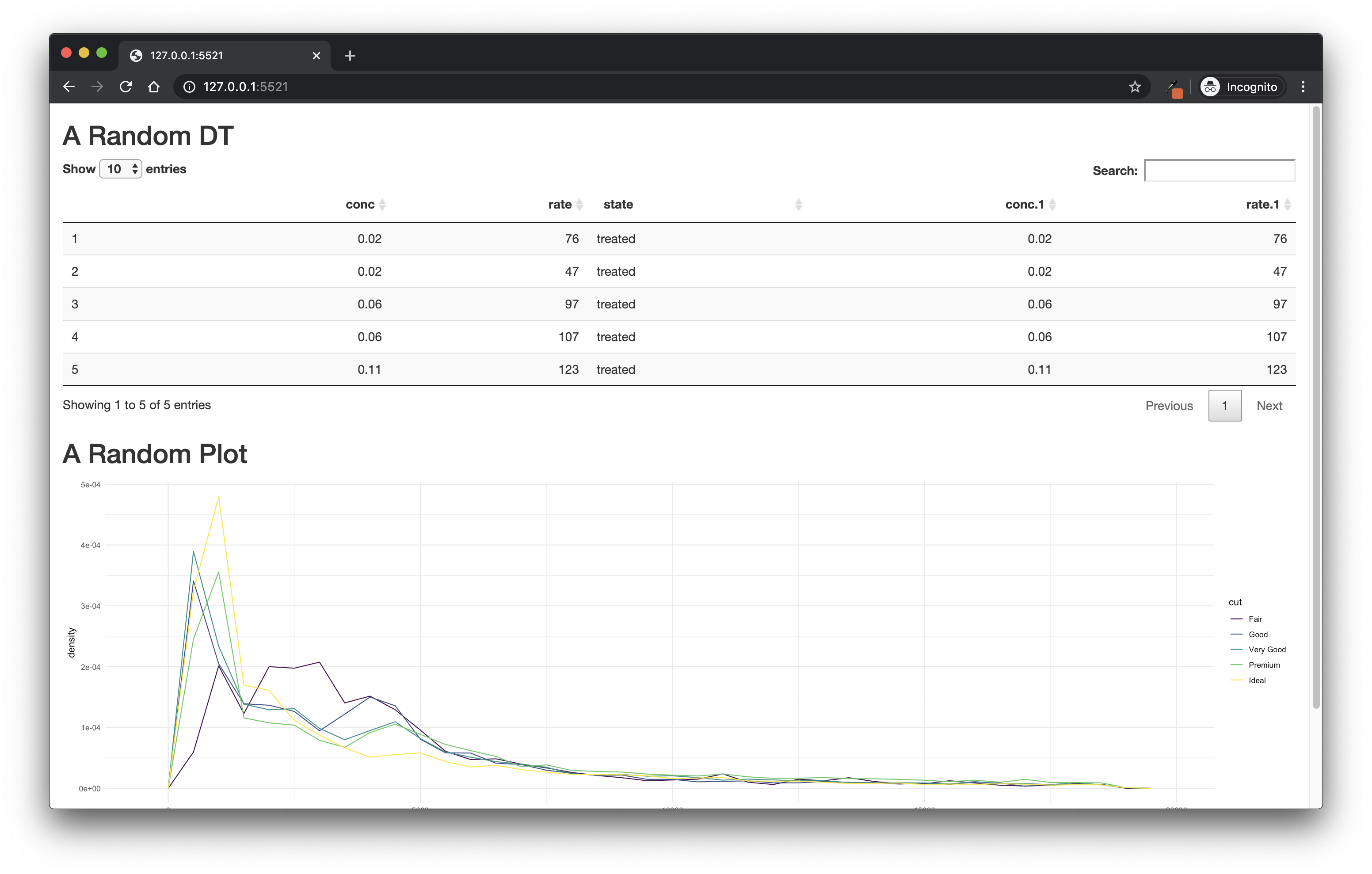Image resolution: width=1372 pixels, height=874 pixels.
Task: Click the A Random DT heading
Action: click(148, 136)
